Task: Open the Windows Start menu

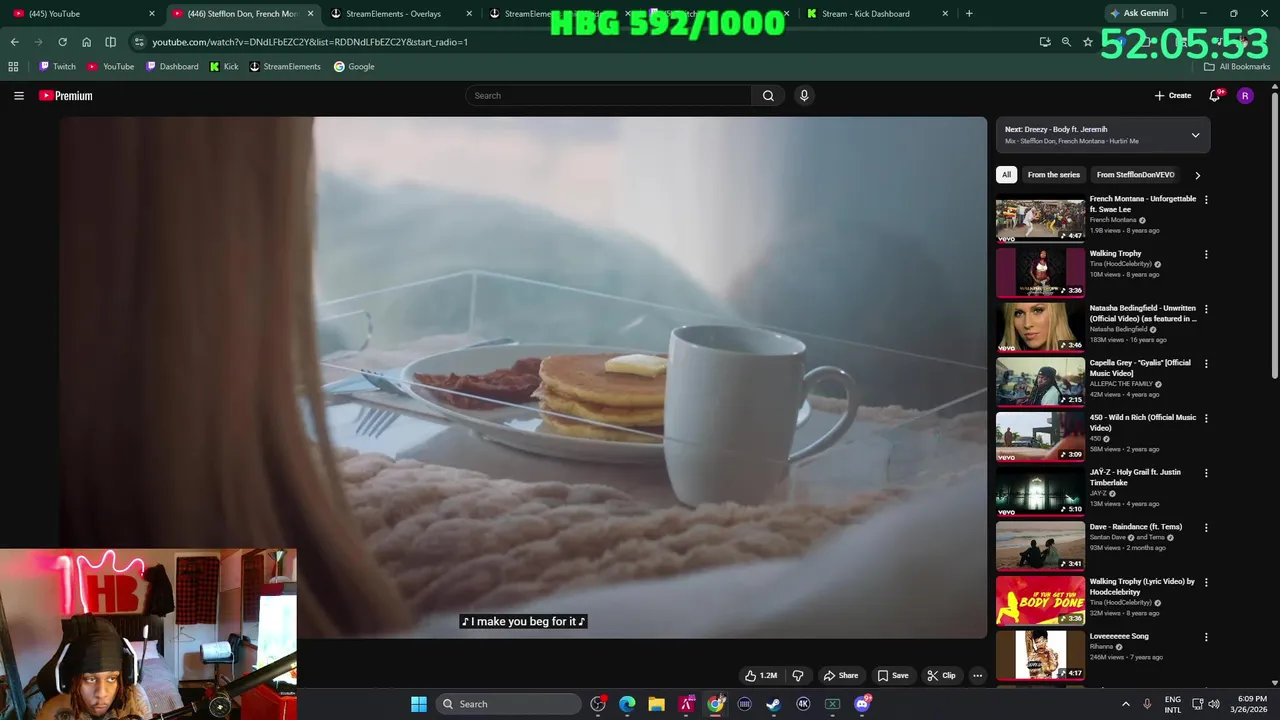Action: [419, 704]
